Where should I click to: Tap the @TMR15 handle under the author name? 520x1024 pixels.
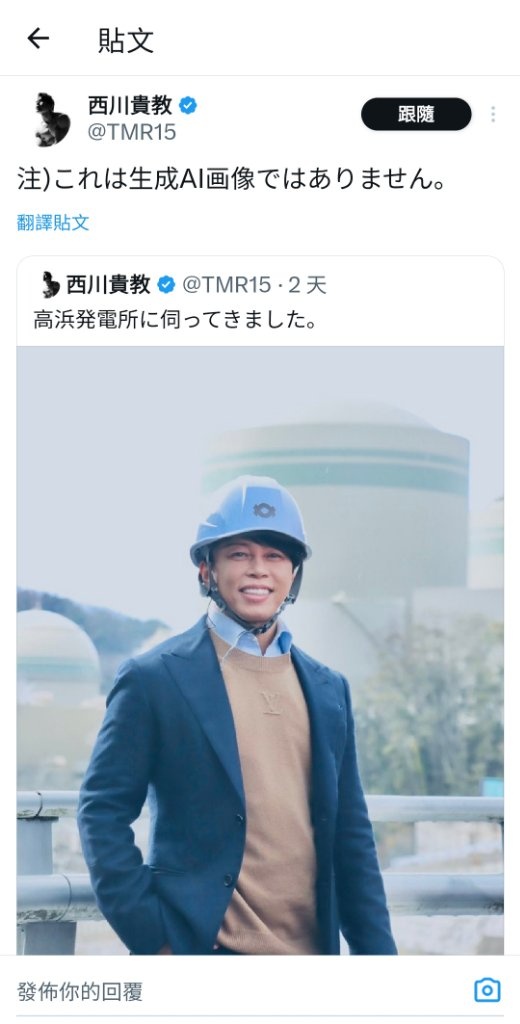(x=132, y=133)
